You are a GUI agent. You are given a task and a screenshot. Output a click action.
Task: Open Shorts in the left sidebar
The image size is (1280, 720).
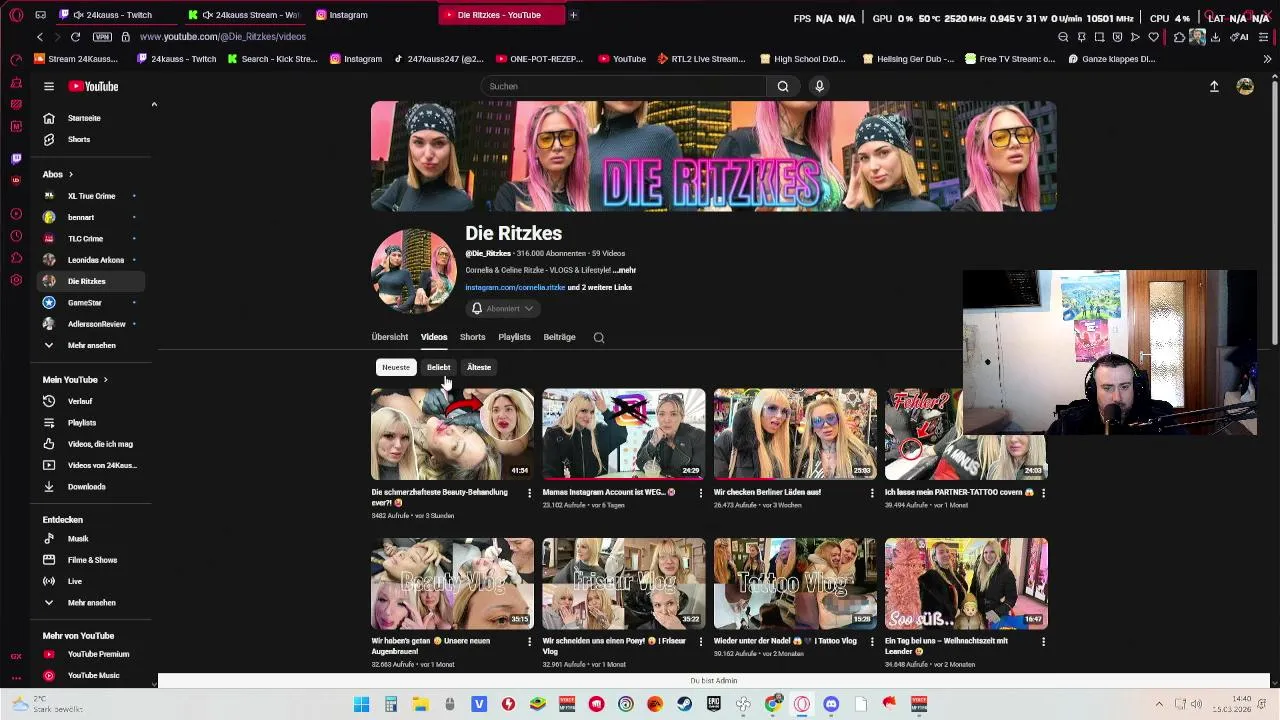79,139
